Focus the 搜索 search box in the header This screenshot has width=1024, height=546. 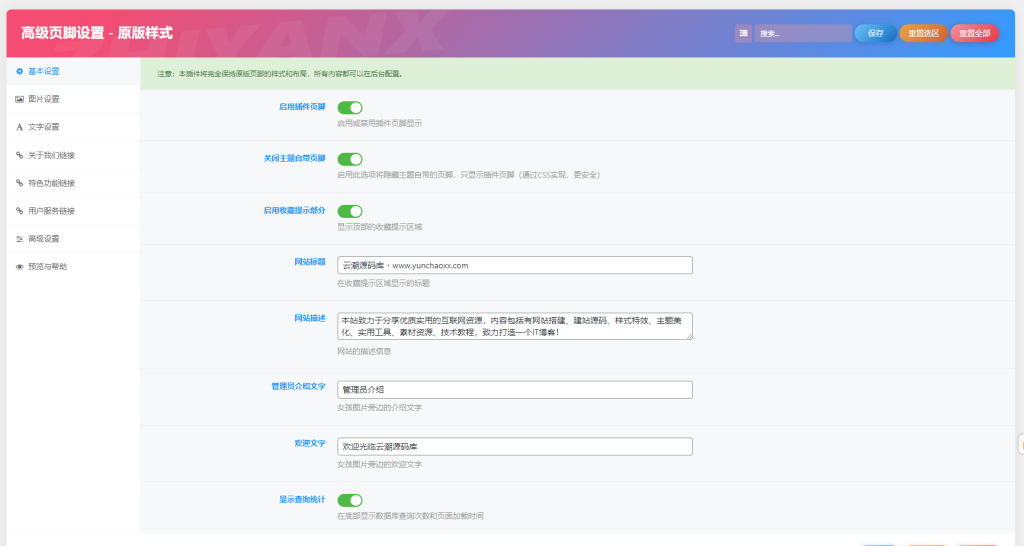point(802,33)
